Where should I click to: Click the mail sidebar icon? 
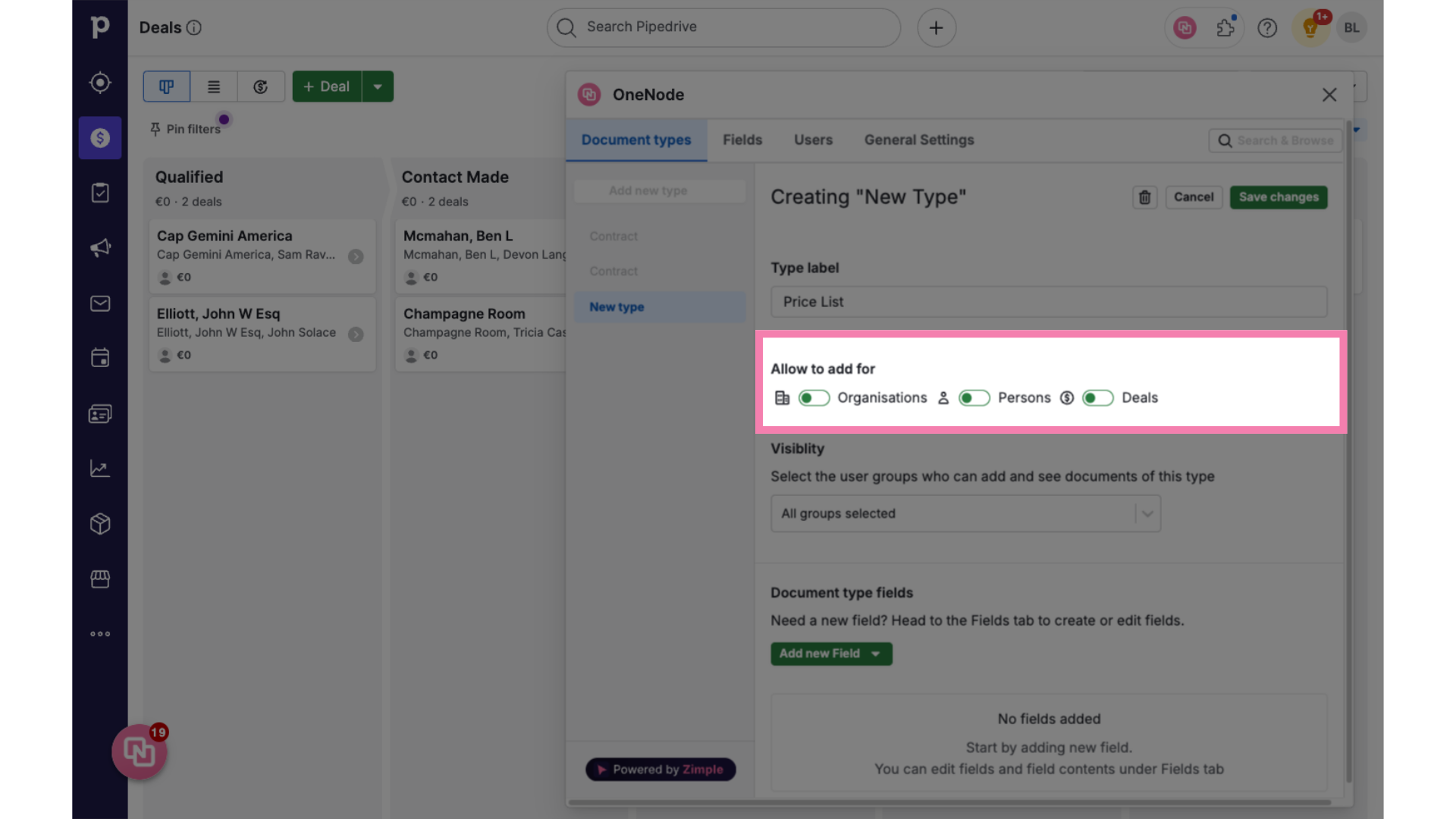100,303
